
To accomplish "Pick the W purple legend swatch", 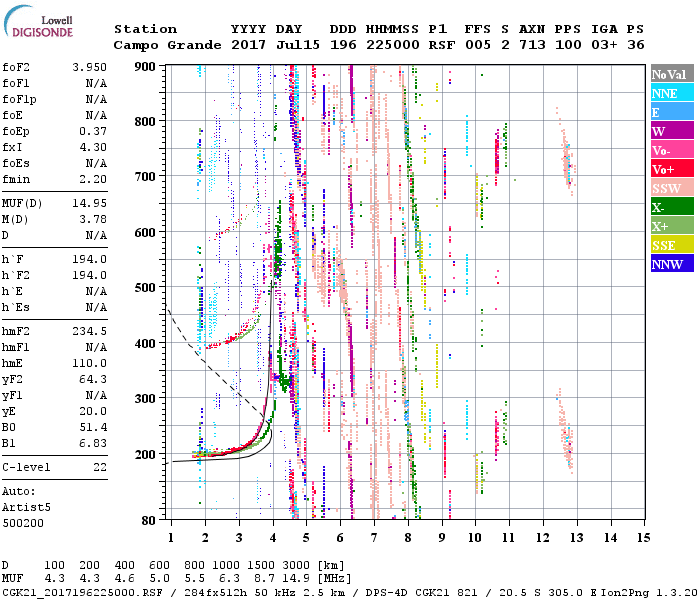I will (671, 131).
